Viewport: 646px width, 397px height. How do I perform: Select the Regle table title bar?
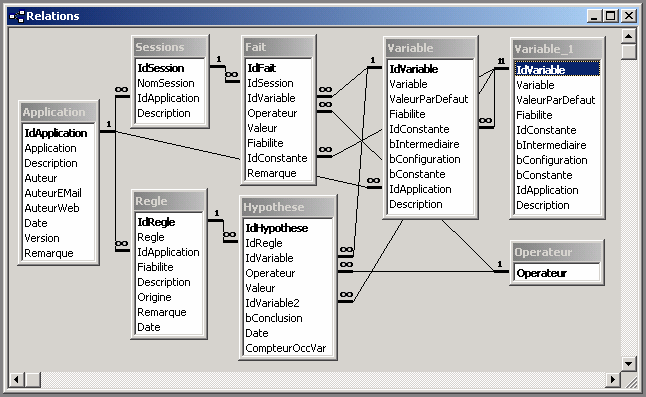(169, 201)
